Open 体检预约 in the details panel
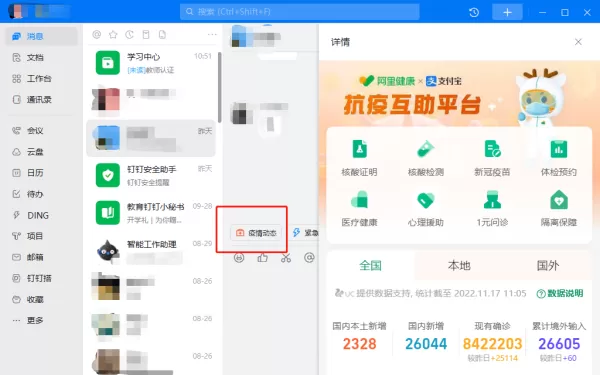Screen dimensions: 600x375 pos(559,158)
